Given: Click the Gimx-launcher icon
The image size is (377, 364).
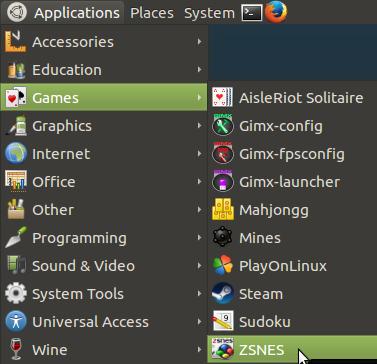Looking at the screenshot, I should click(223, 181).
